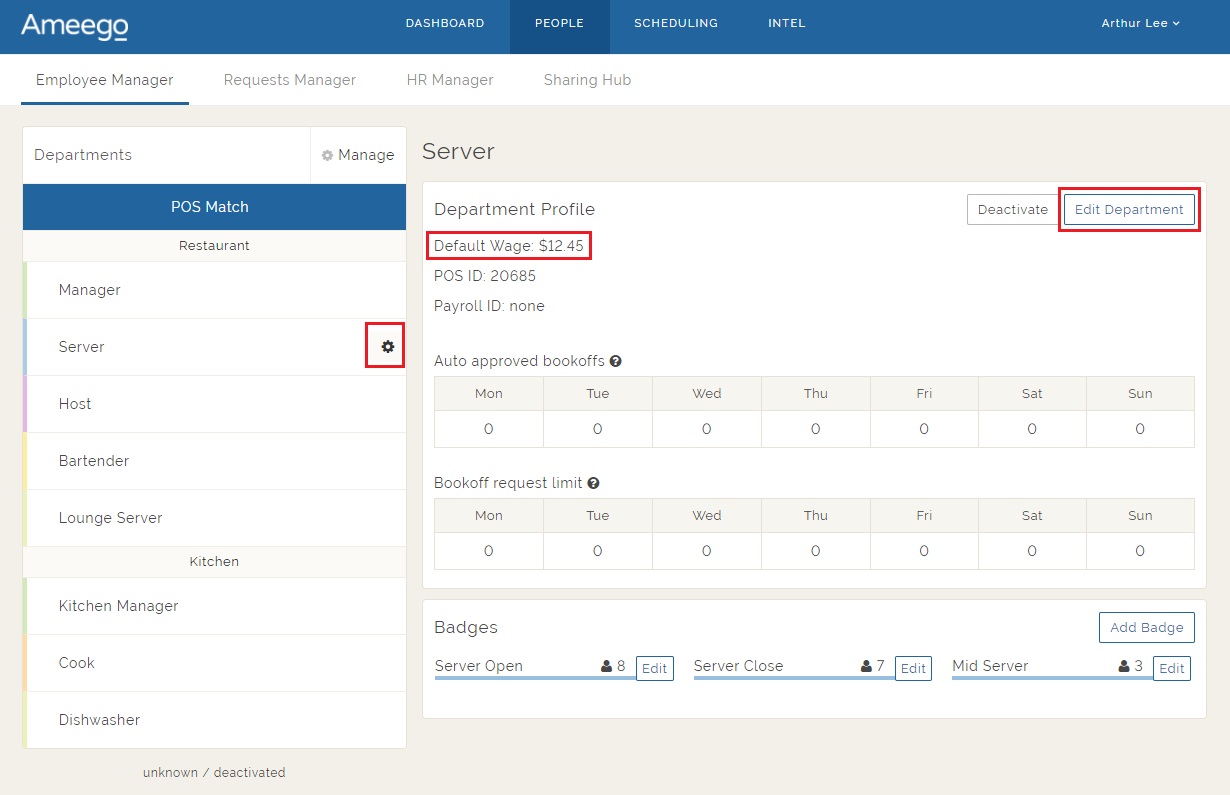Open the Arthur Lee user dropdown
Image resolution: width=1230 pixels, height=795 pixels.
pos(1140,24)
